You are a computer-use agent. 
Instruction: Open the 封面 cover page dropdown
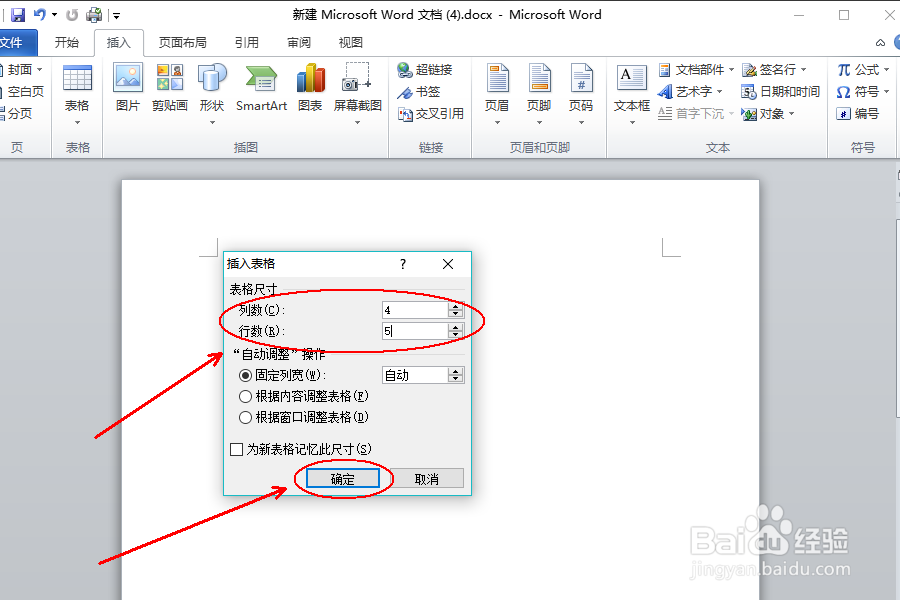(23, 69)
